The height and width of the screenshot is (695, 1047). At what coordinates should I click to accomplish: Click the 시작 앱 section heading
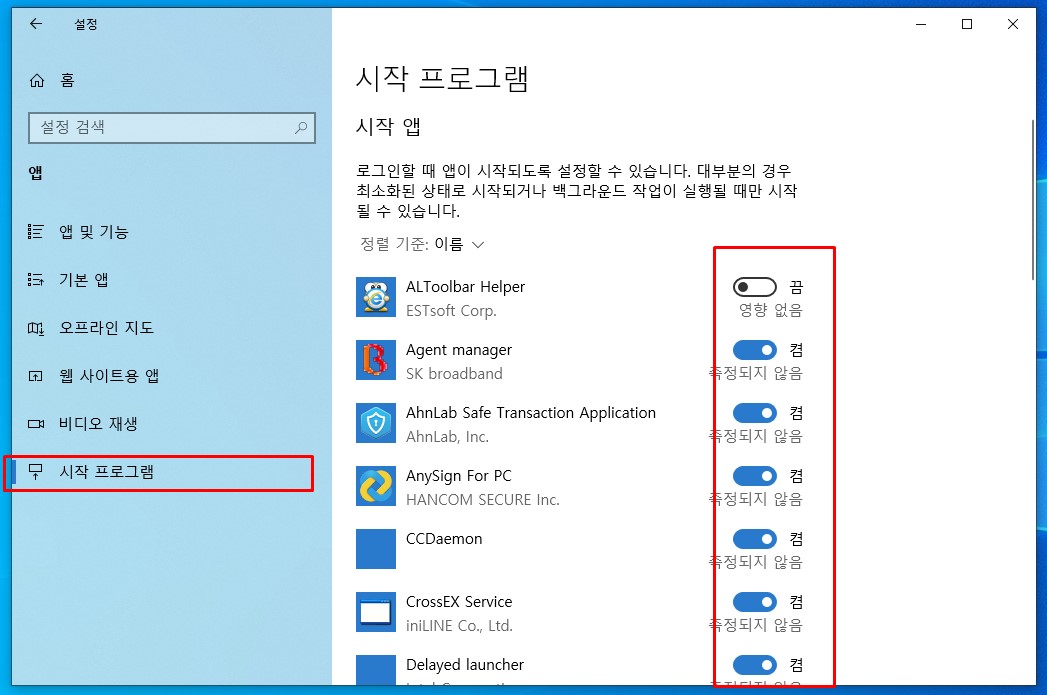(x=388, y=126)
